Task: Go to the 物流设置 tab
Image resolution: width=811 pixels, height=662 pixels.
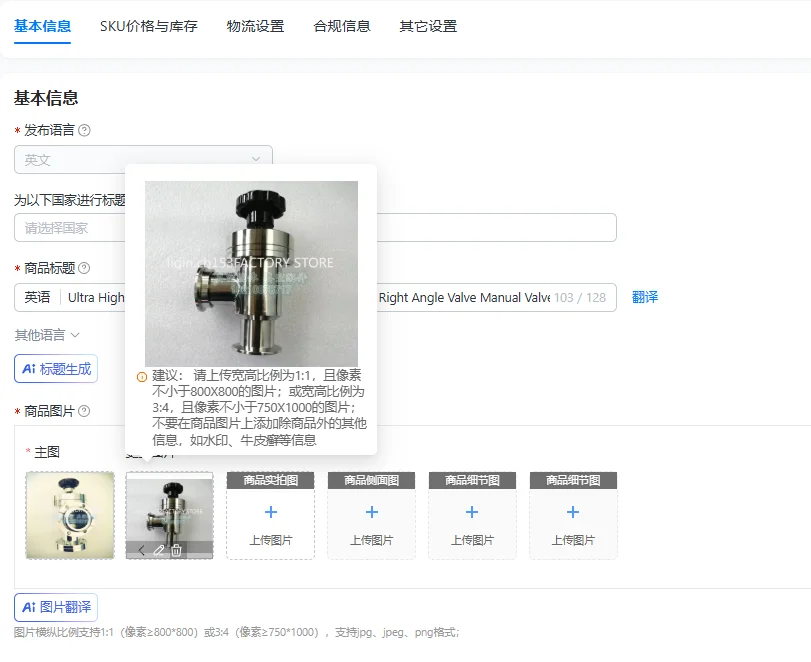Action: click(x=255, y=26)
